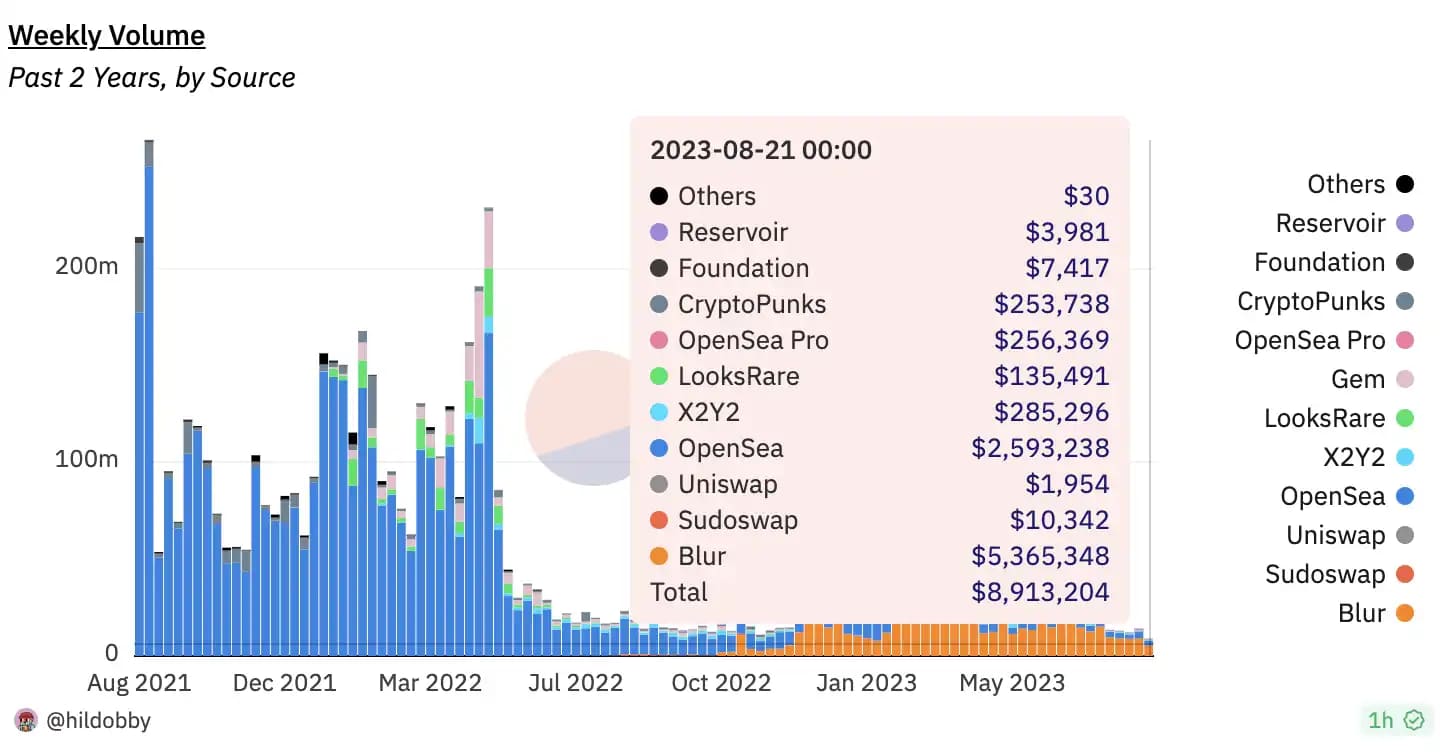The height and width of the screenshot is (752, 1450).
Task: Click the Uniswap value $1,954
Action: point(1067,484)
